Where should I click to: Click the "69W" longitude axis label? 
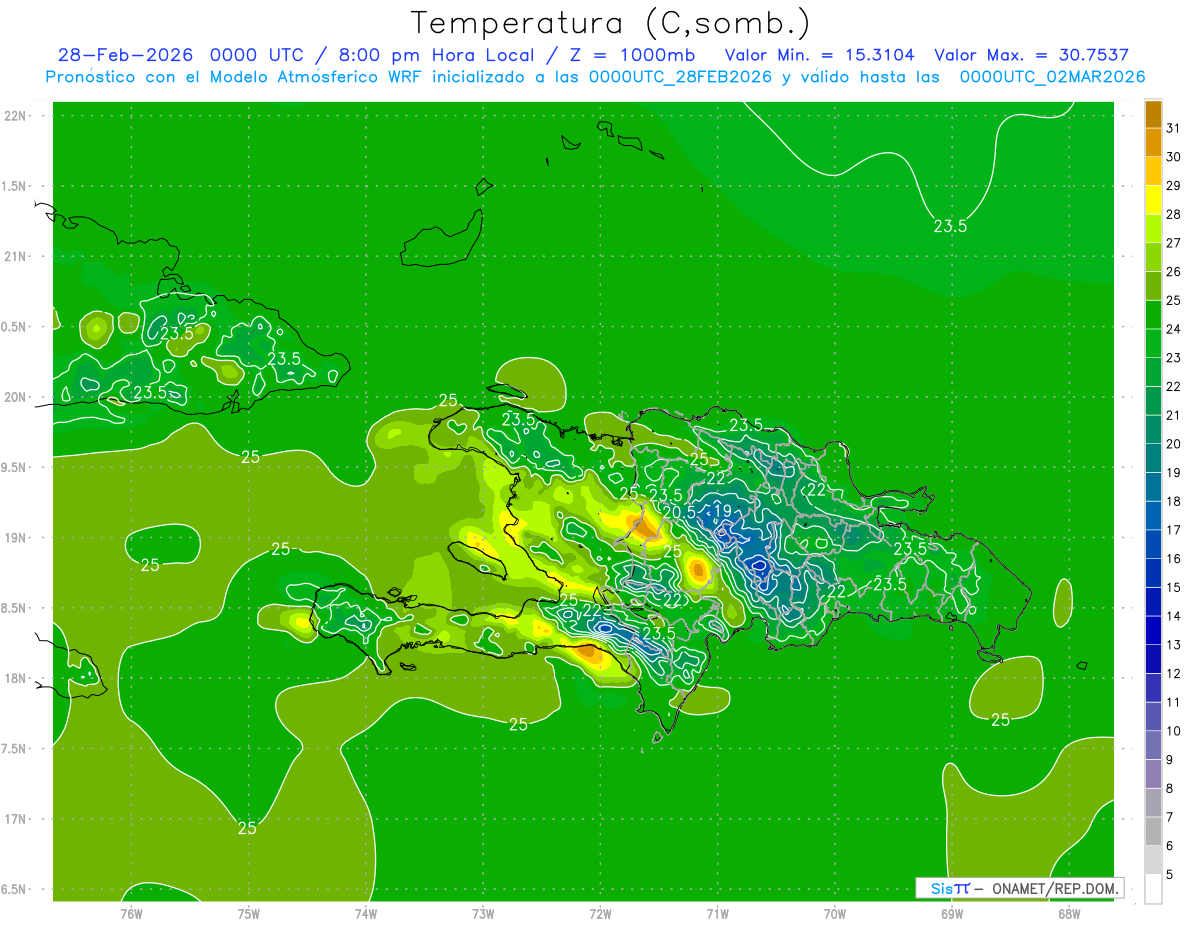(952, 913)
